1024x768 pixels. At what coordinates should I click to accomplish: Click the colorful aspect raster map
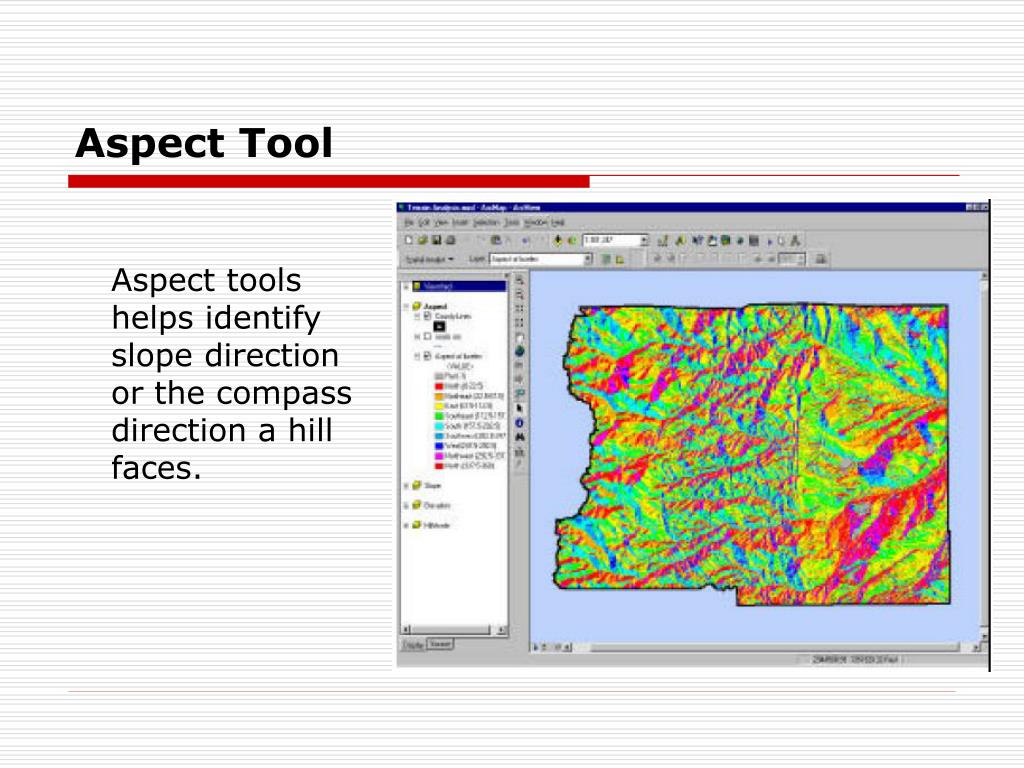point(752,455)
